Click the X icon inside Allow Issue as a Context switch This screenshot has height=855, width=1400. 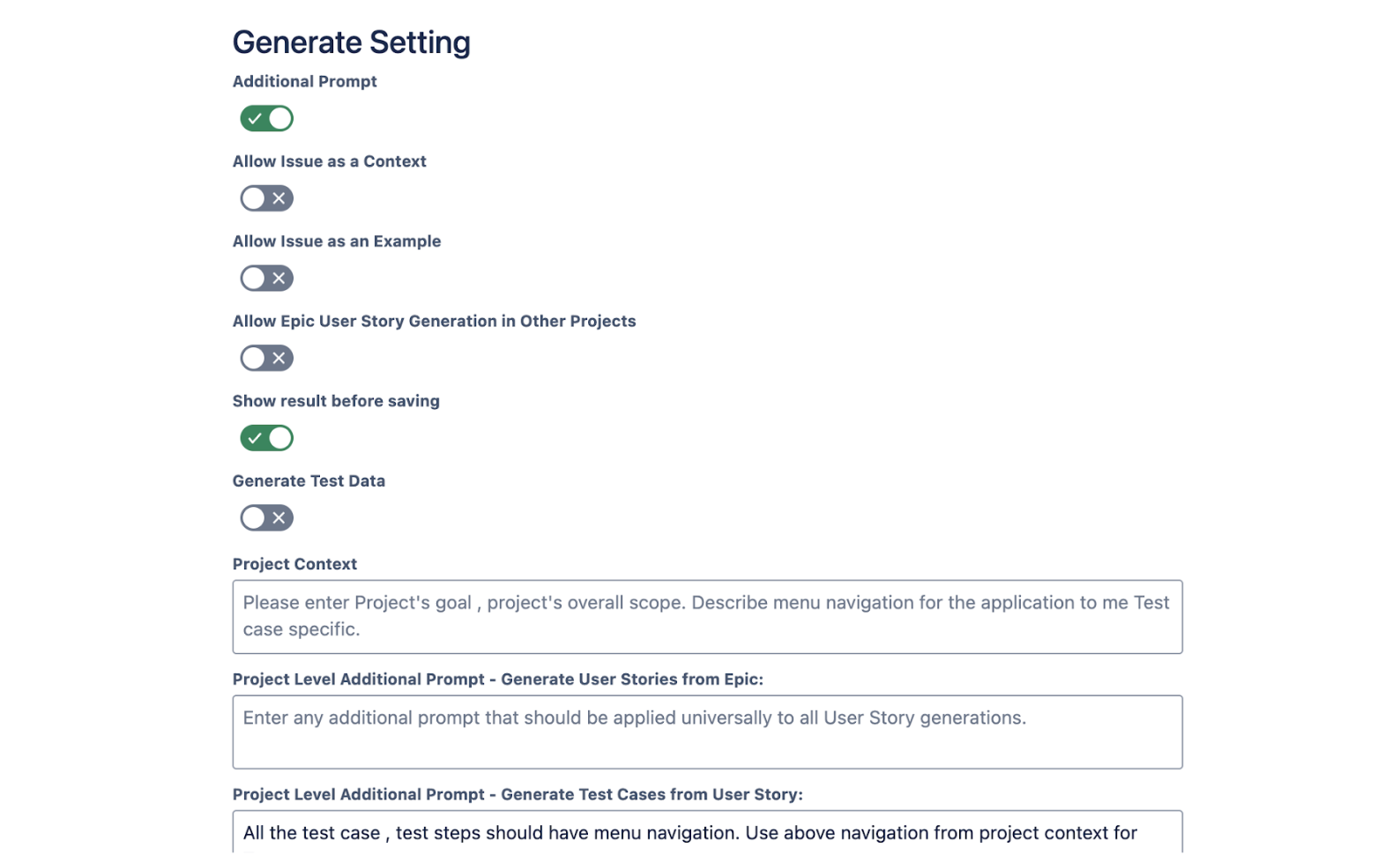(x=279, y=197)
